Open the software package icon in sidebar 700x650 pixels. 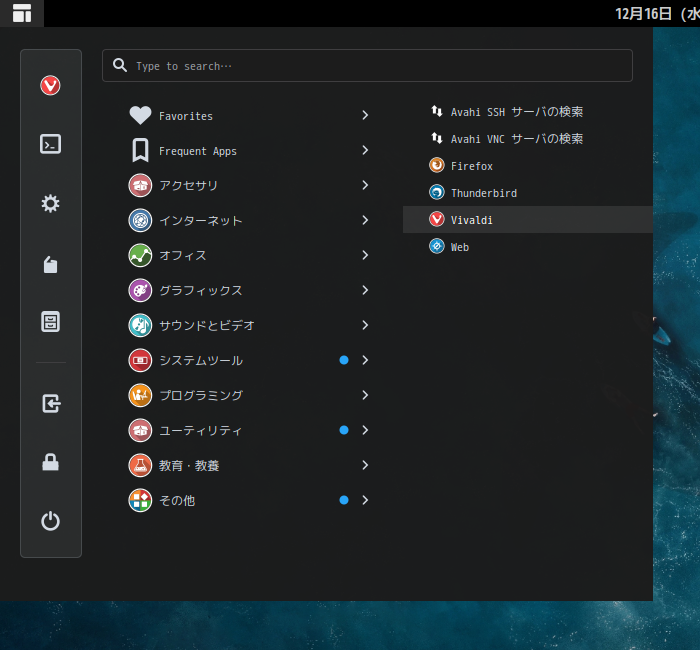(50, 264)
